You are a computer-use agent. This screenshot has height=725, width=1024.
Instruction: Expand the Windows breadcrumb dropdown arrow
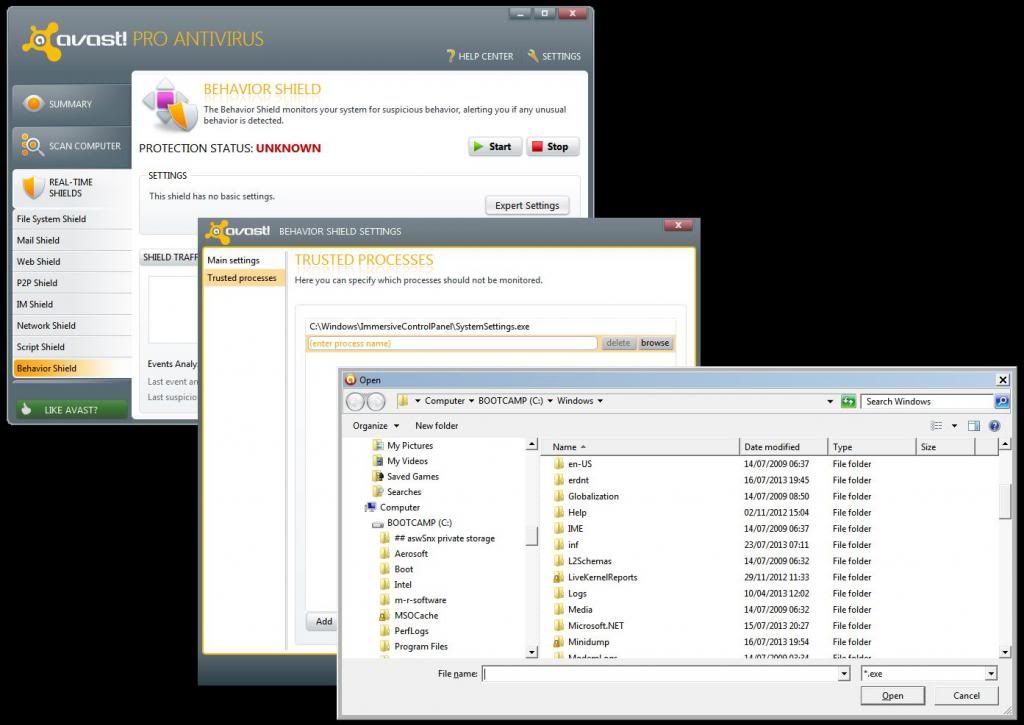click(x=600, y=401)
